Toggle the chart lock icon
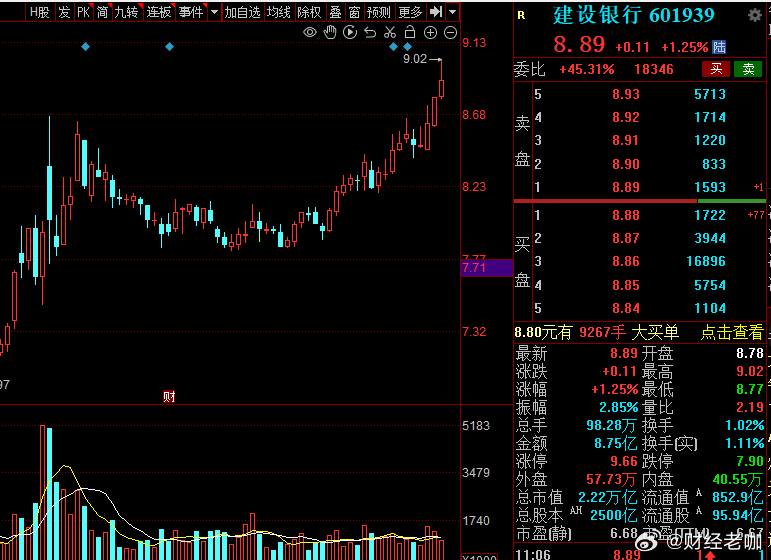 pos(410,32)
